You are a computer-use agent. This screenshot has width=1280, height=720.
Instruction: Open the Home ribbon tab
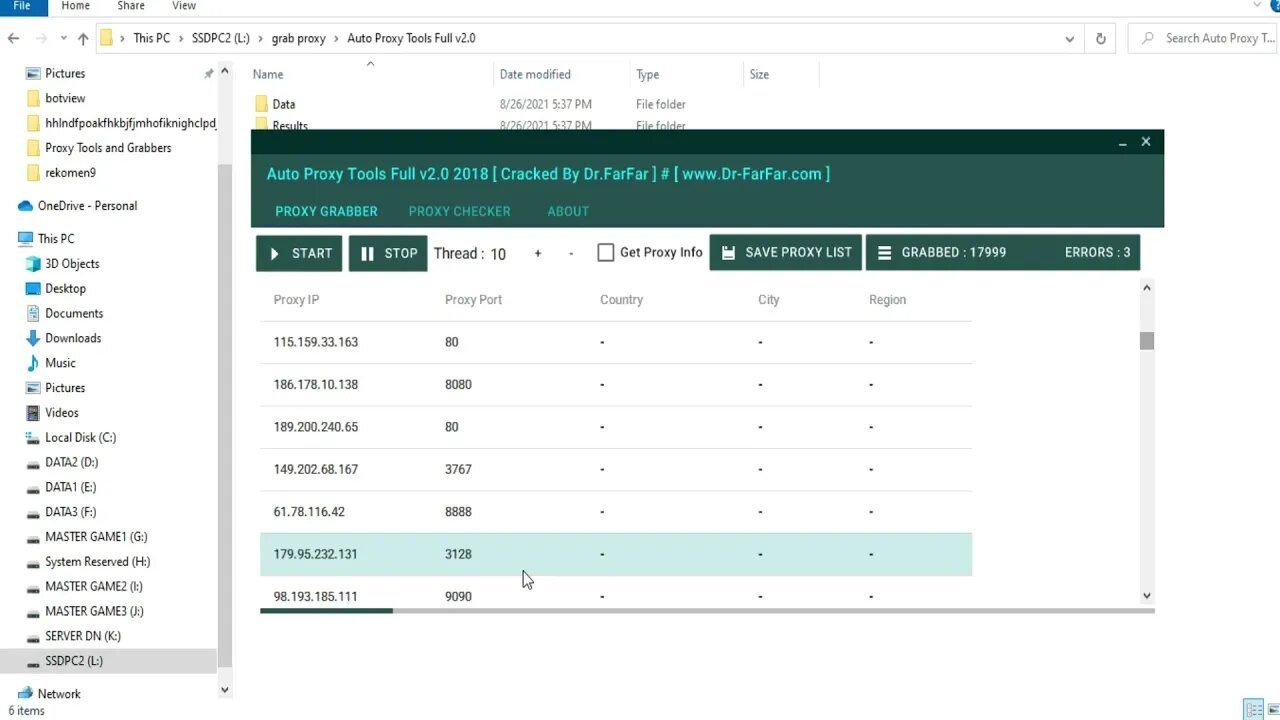pyautogui.click(x=75, y=6)
